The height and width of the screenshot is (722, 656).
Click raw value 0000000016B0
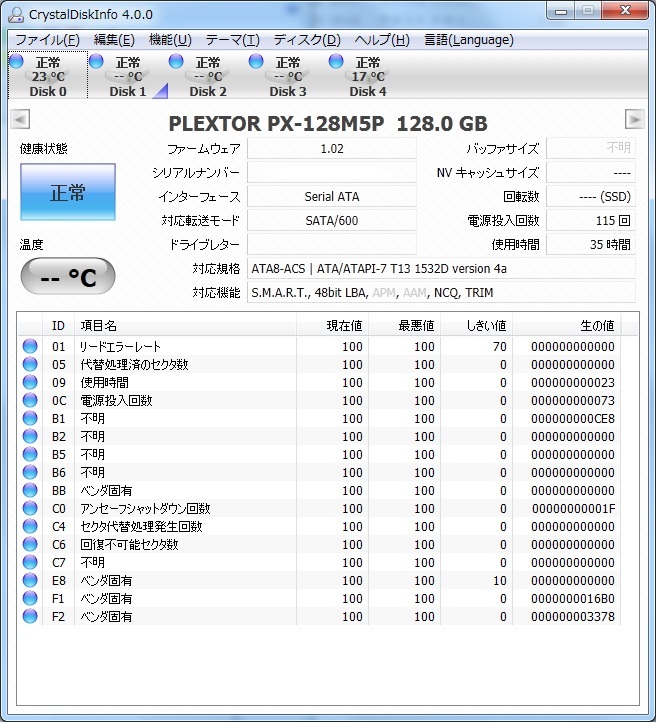click(x=573, y=599)
